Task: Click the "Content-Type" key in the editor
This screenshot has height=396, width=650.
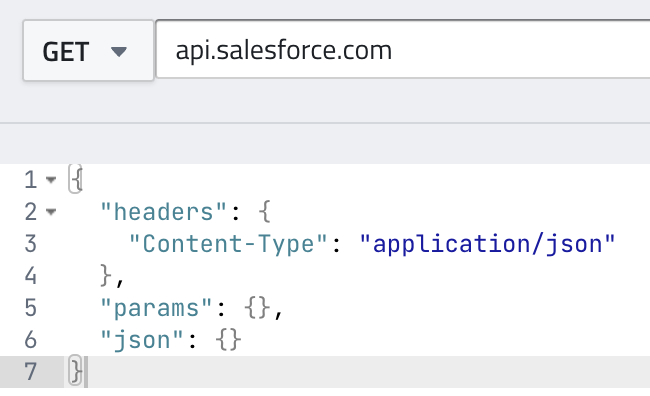Action: [x=228, y=244]
